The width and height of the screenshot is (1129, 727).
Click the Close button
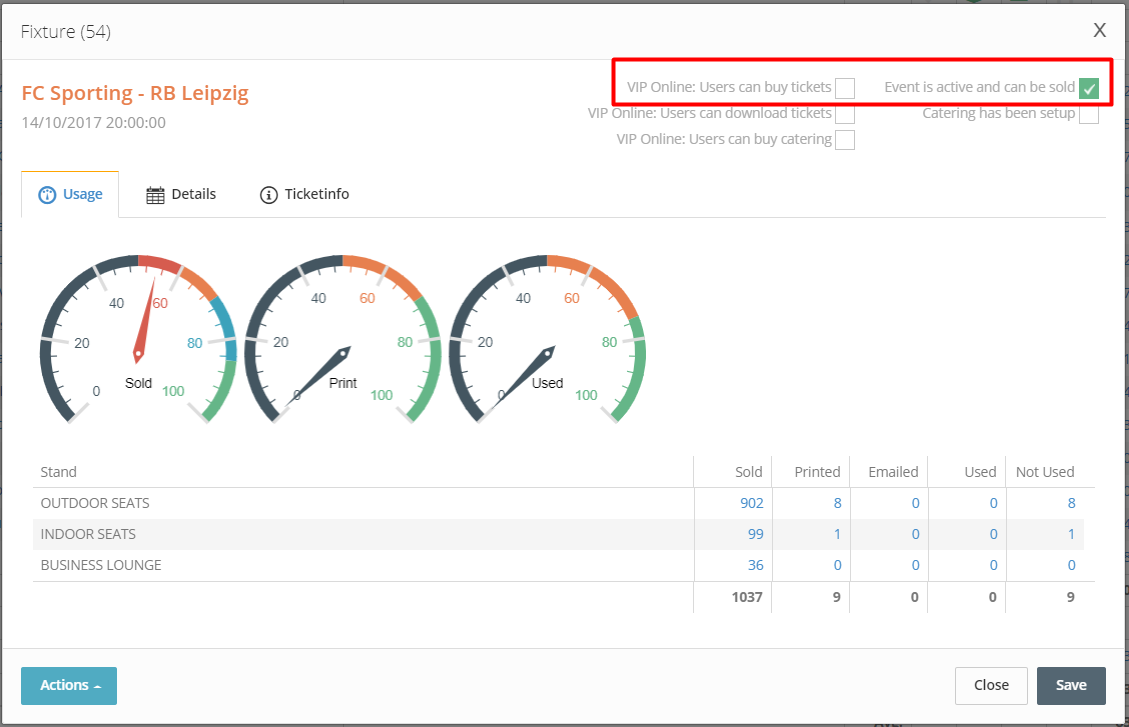(991, 685)
